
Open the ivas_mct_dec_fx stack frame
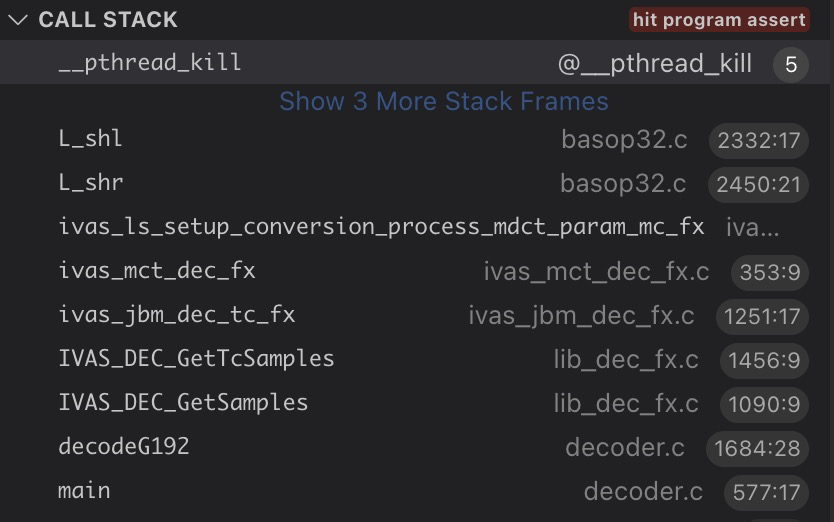(x=157, y=271)
